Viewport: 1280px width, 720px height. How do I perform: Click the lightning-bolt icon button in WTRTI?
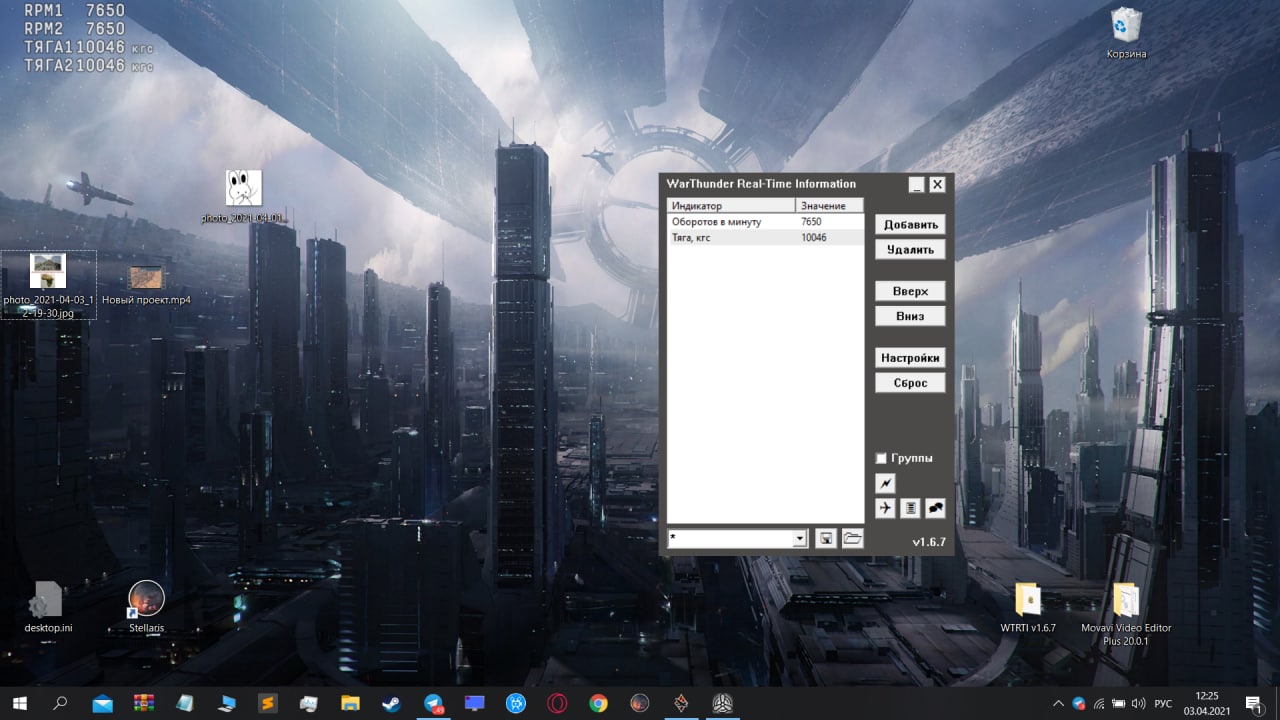tap(885, 483)
